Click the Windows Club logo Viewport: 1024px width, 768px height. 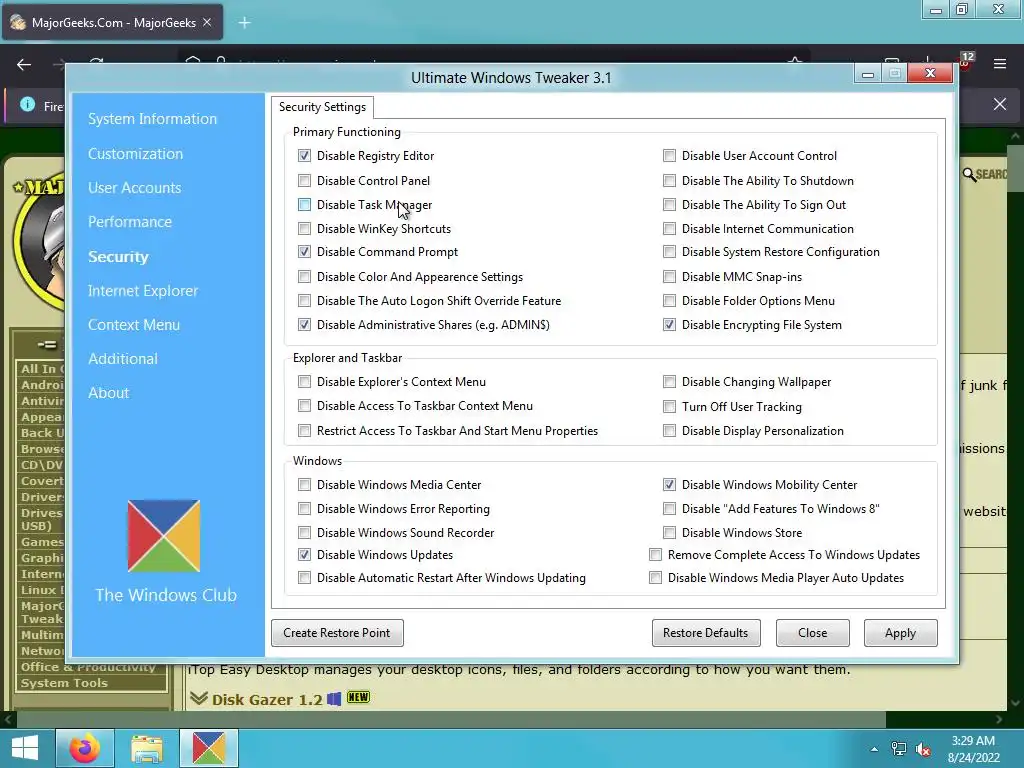(x=164, y=536)
